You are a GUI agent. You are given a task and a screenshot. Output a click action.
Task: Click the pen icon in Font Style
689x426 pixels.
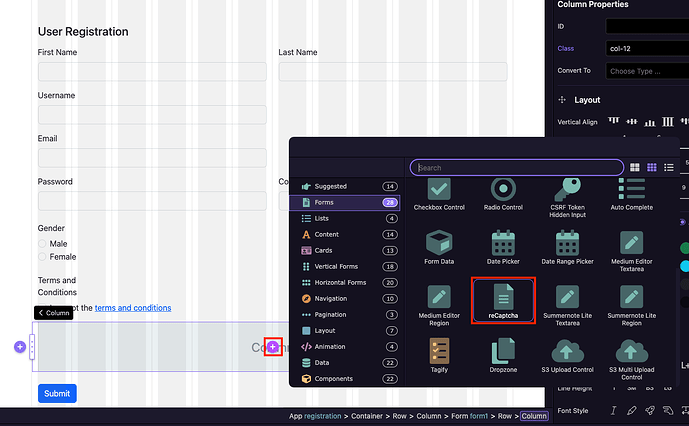[x=631, y=411]
